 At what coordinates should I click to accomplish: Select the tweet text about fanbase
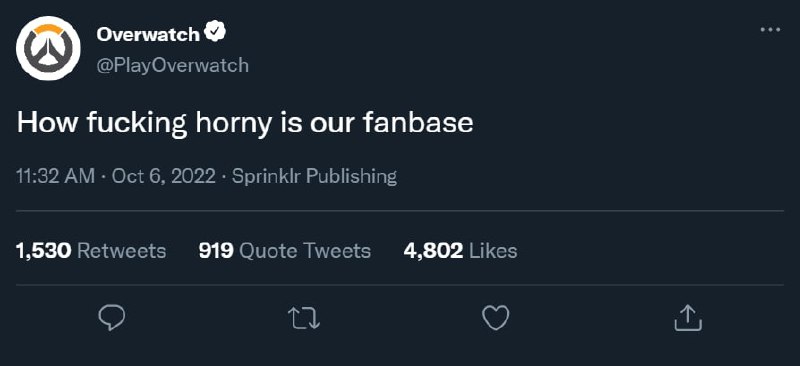pos(245,124)
